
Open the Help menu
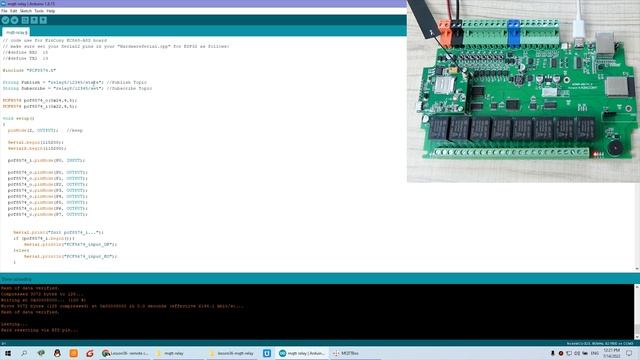click(x=51, y=11)
